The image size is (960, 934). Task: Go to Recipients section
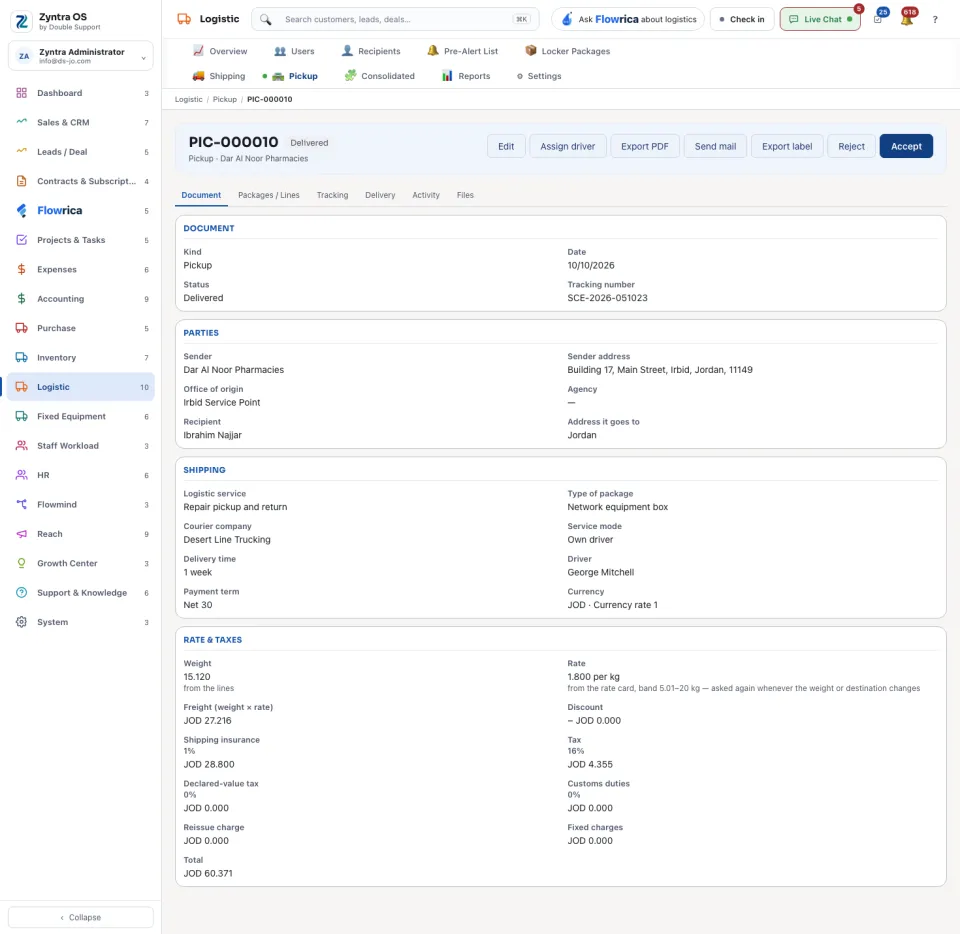coord(371,51)
